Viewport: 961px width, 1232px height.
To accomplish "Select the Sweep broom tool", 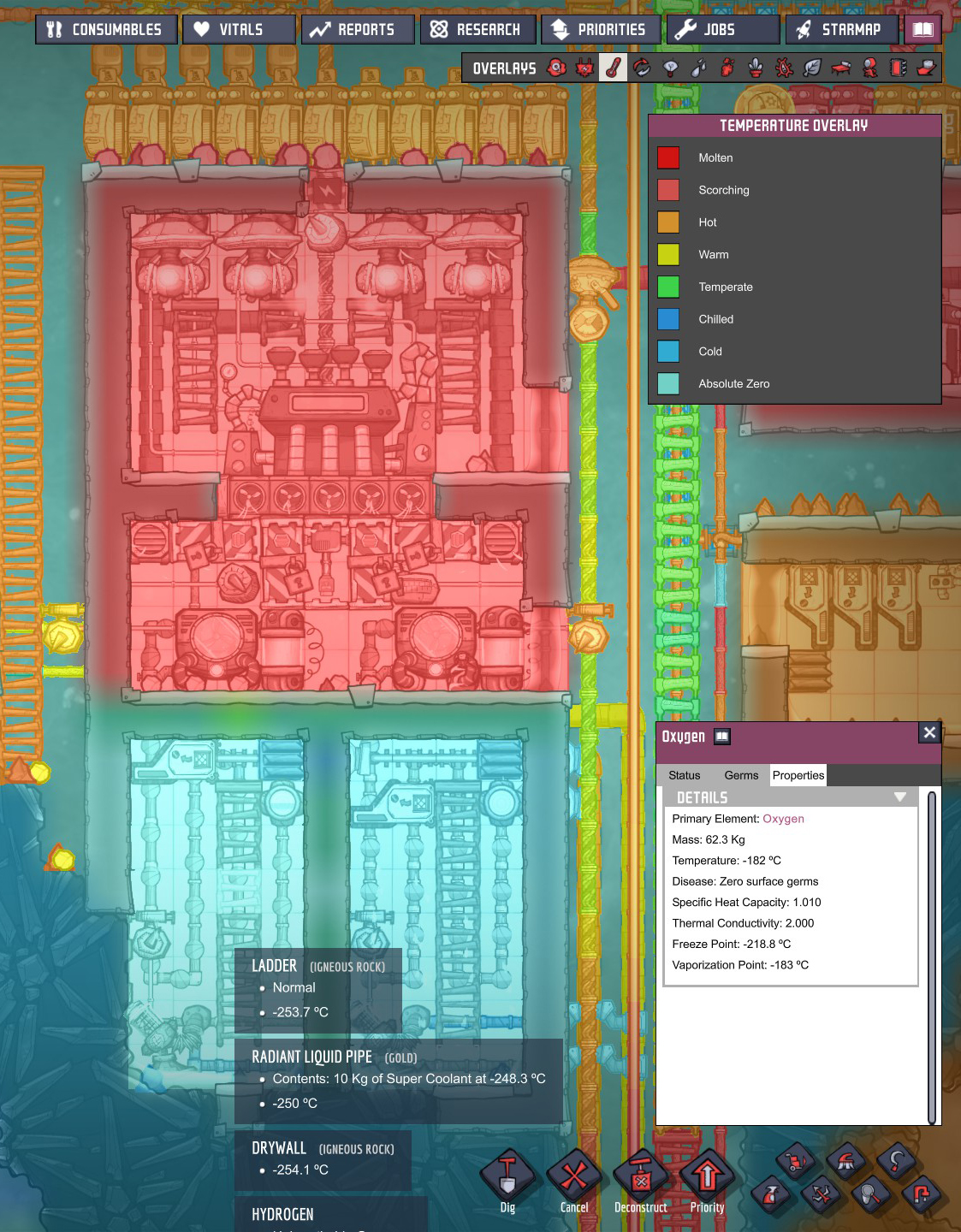I will 846,1162.
